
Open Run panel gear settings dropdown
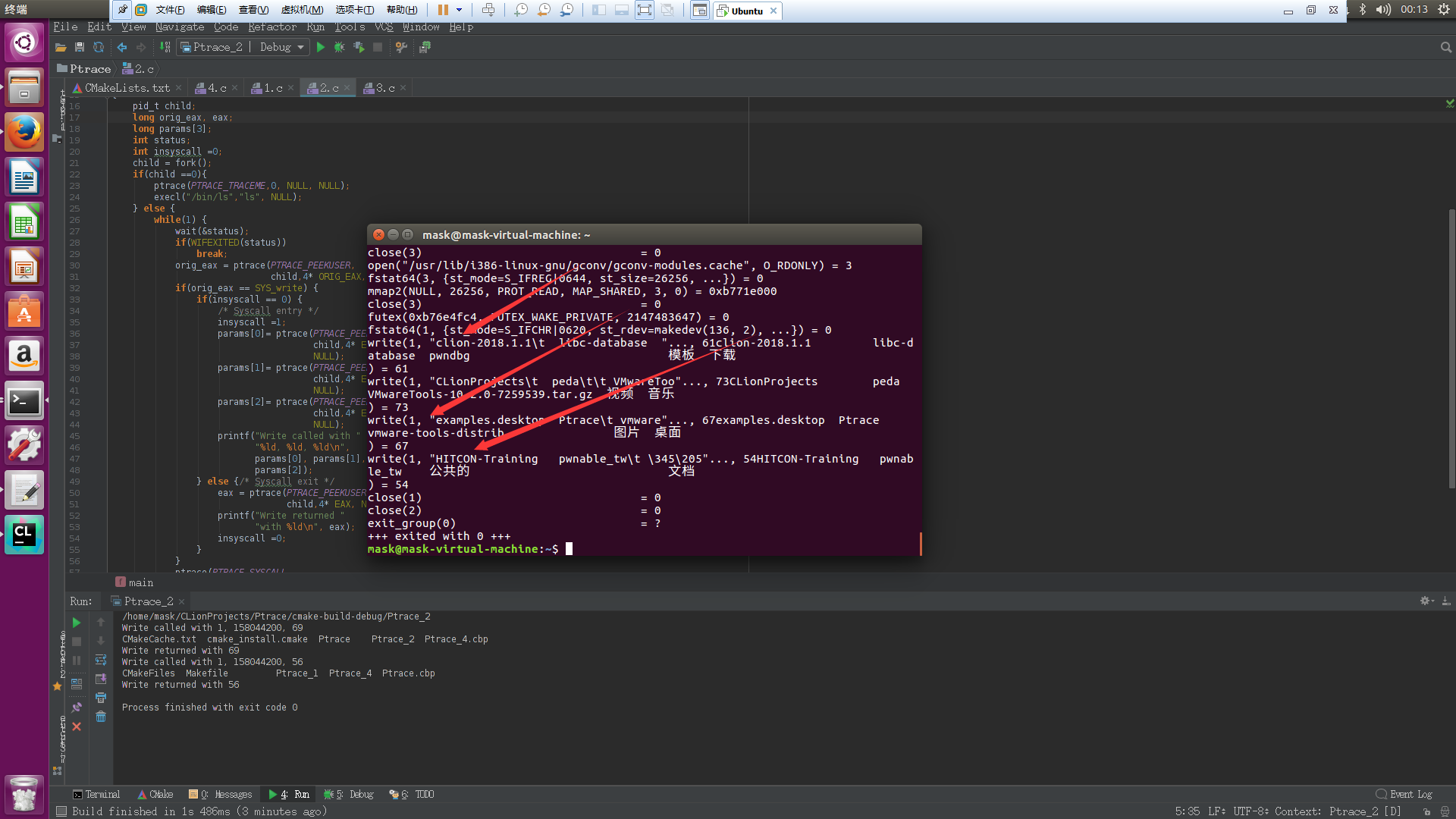(x=1426, y=601)
